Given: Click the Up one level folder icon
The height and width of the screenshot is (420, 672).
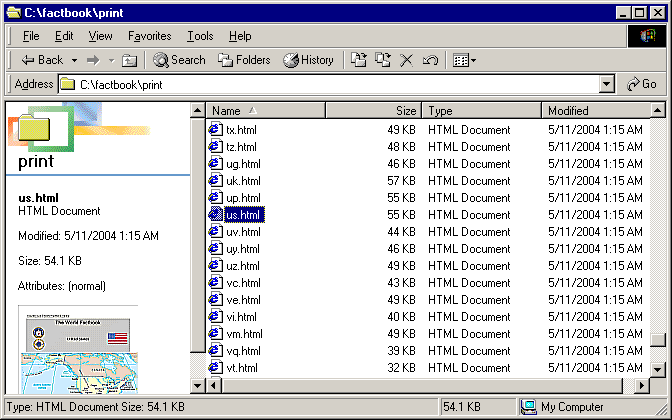Looking at the screenshot, I should pos(129,60).
